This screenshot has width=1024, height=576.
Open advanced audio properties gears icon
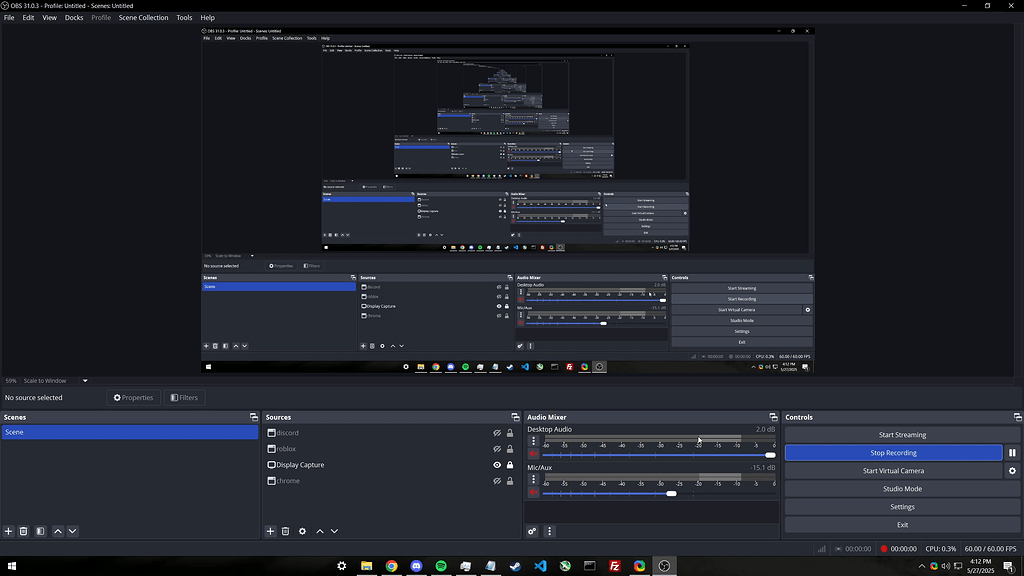532,531
